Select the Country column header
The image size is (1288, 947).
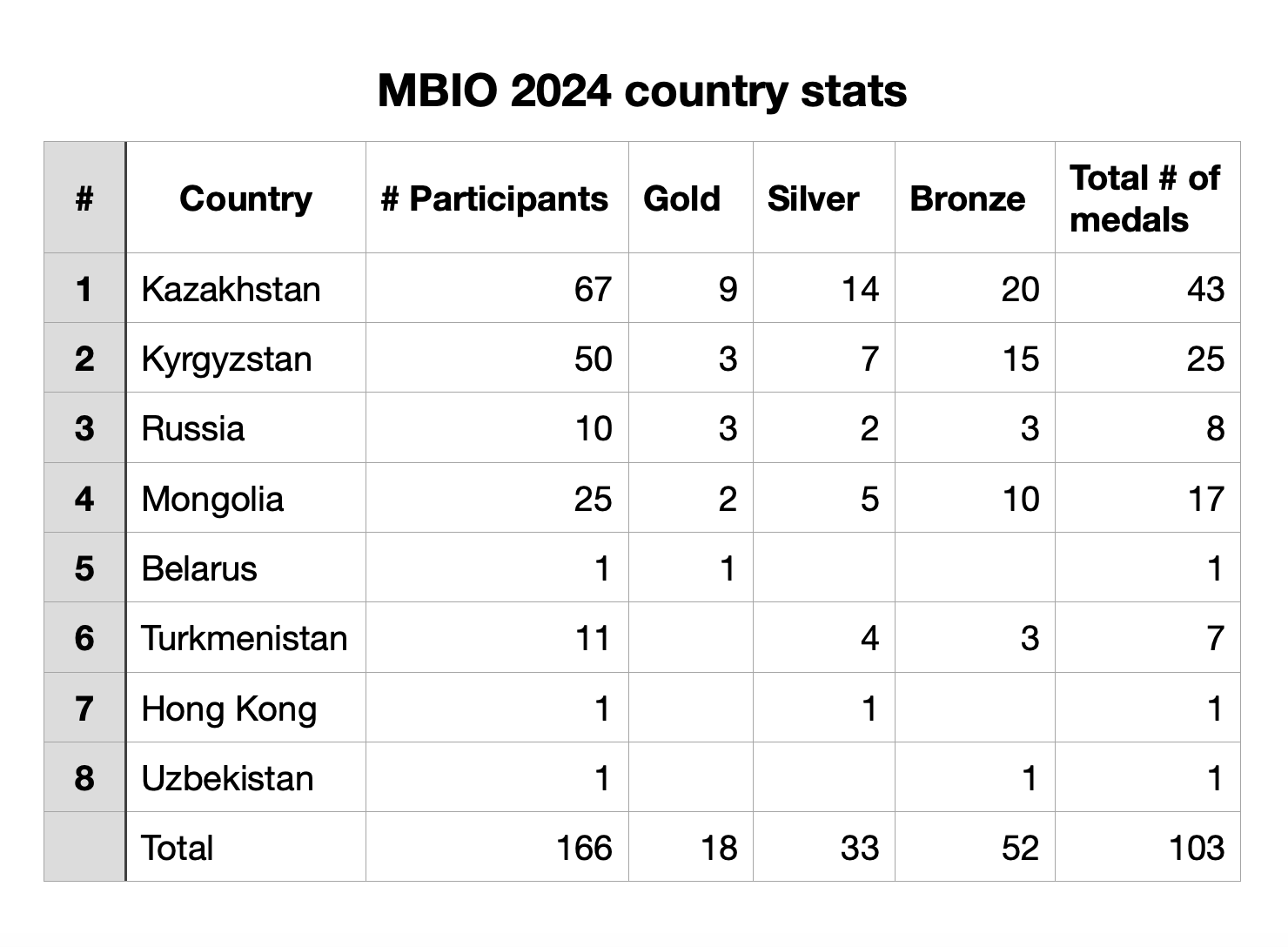coord(245,198)
